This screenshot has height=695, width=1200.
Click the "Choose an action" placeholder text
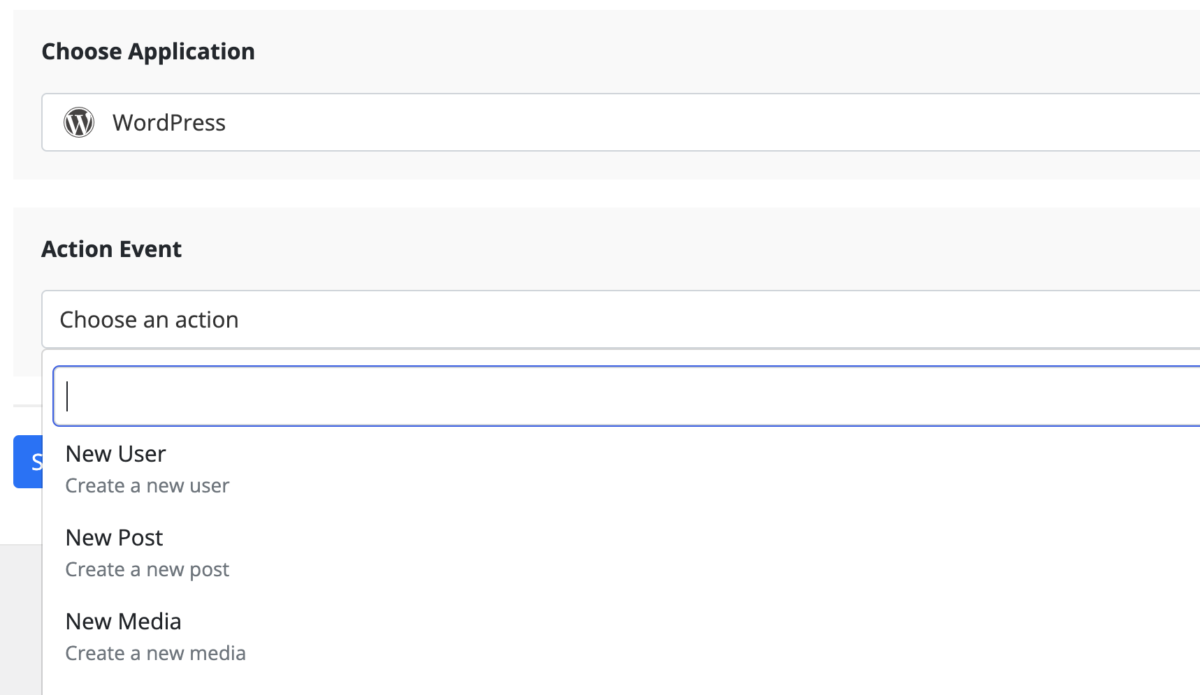(149, 320)
